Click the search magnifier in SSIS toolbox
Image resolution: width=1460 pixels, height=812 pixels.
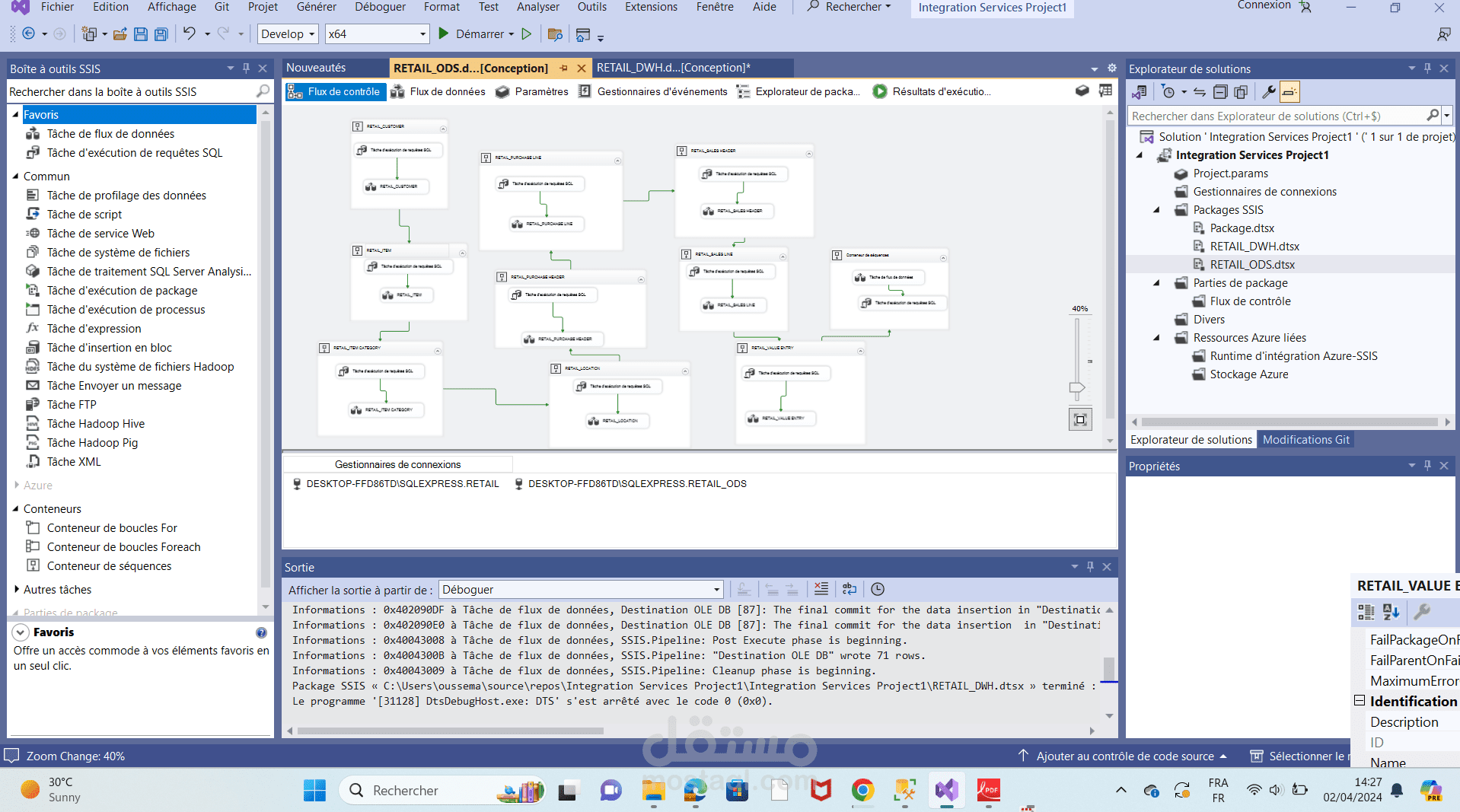pyautogui.click(x=263, y=91)
